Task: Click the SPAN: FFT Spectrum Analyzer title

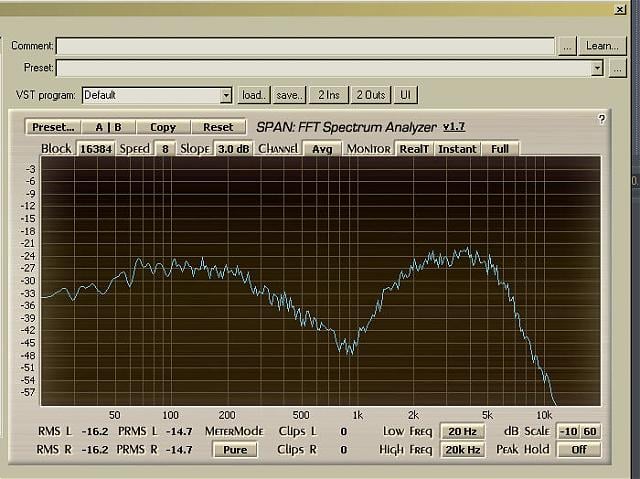Action: click(x=346, y=127)
